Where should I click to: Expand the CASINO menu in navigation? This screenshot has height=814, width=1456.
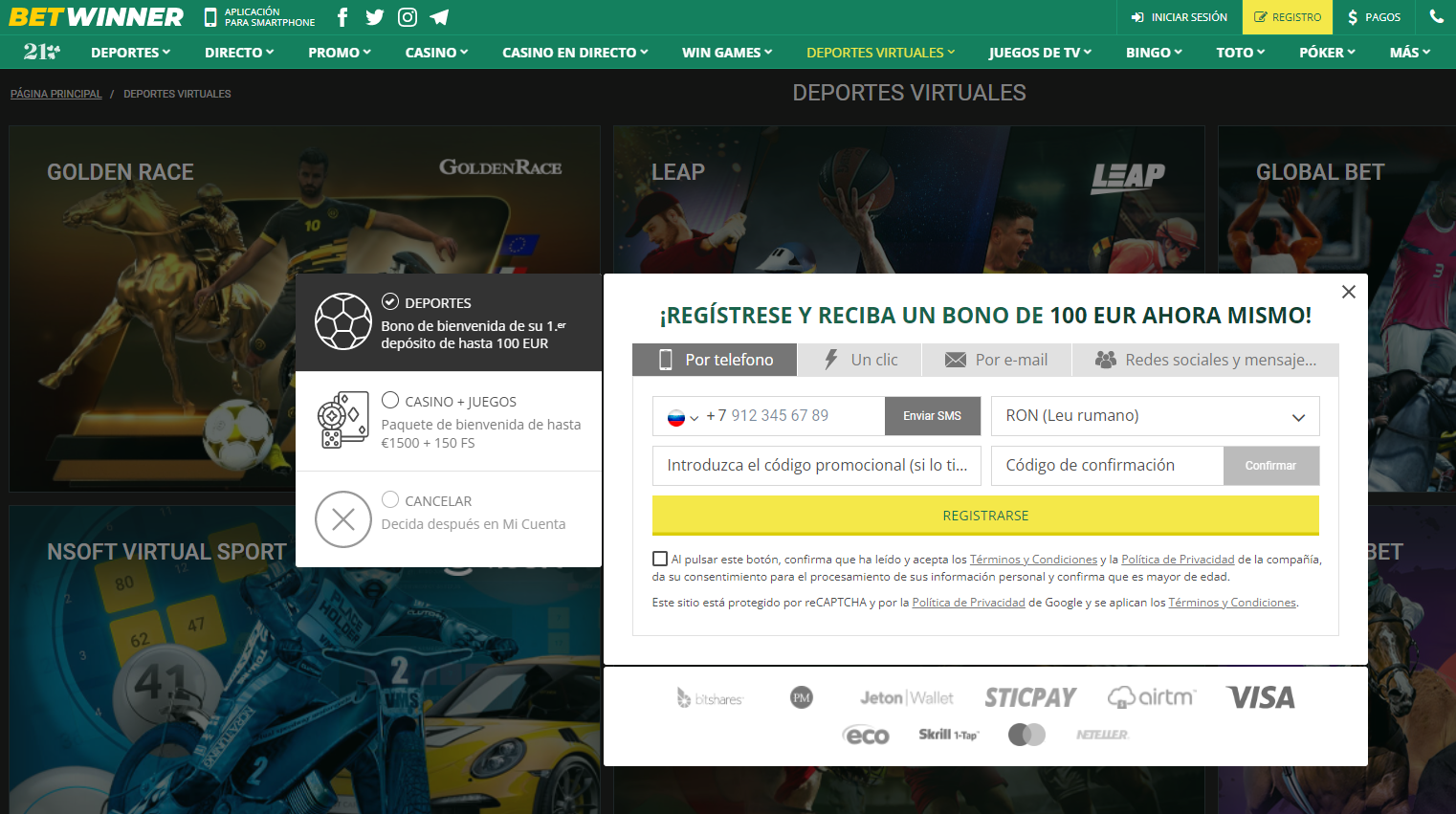tap(436, 53)
